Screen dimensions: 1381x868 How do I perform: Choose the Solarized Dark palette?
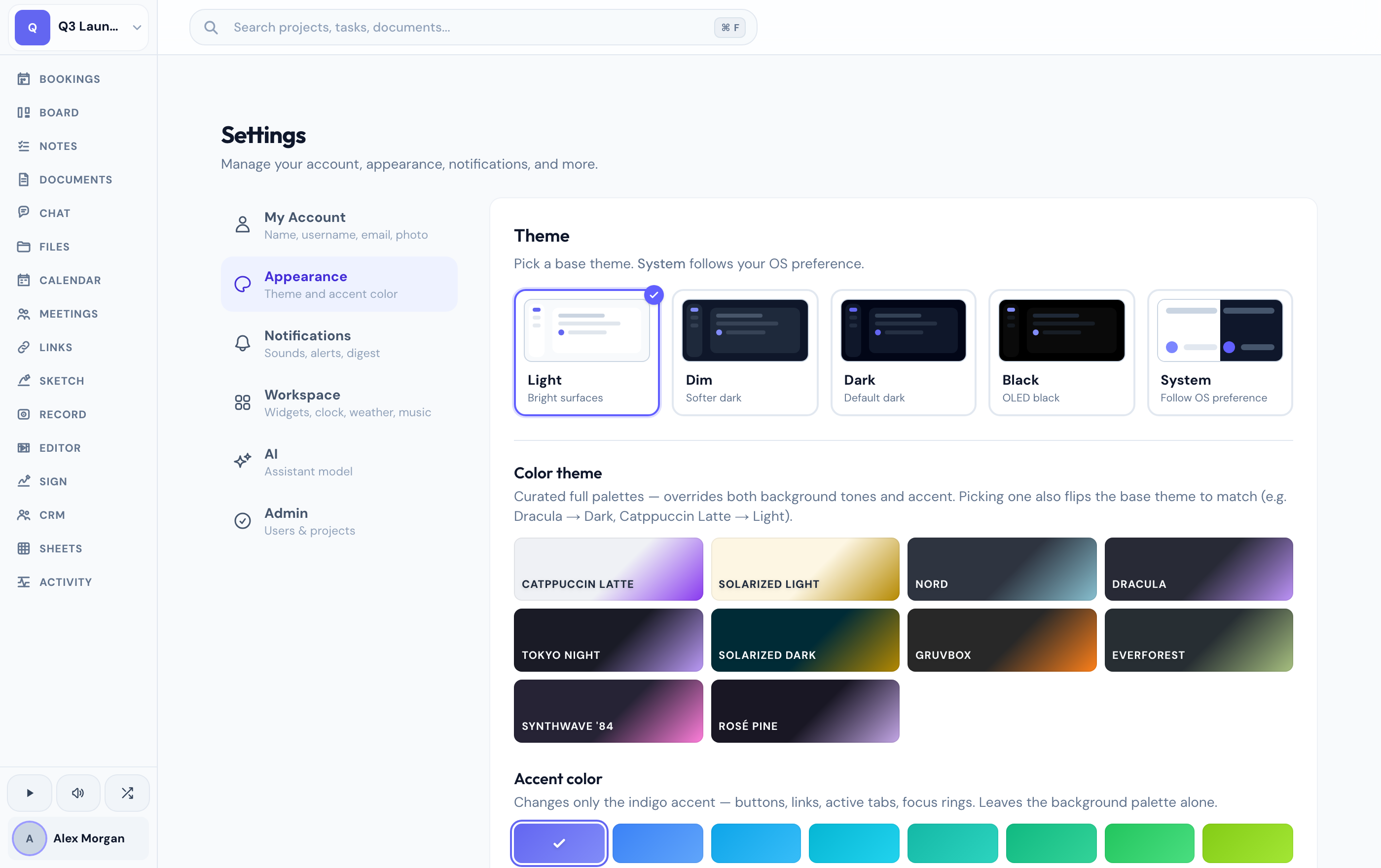(804, 640)
